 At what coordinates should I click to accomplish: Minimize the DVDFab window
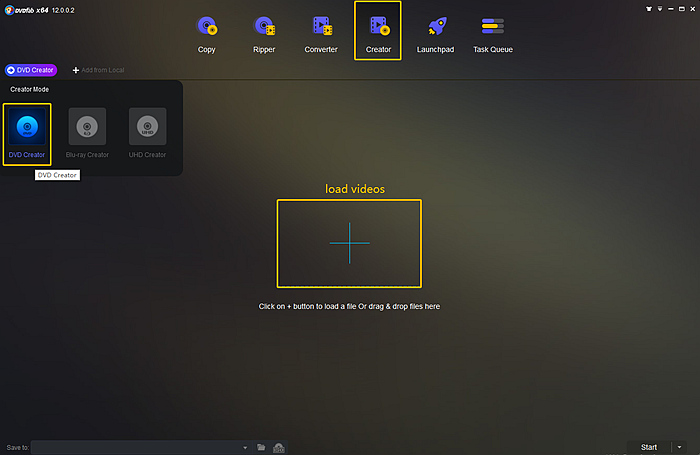[x=671, y=8]
